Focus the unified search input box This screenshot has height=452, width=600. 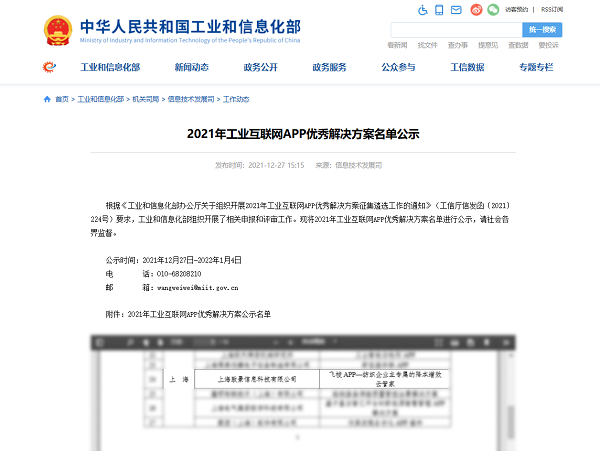coord(457,29)
